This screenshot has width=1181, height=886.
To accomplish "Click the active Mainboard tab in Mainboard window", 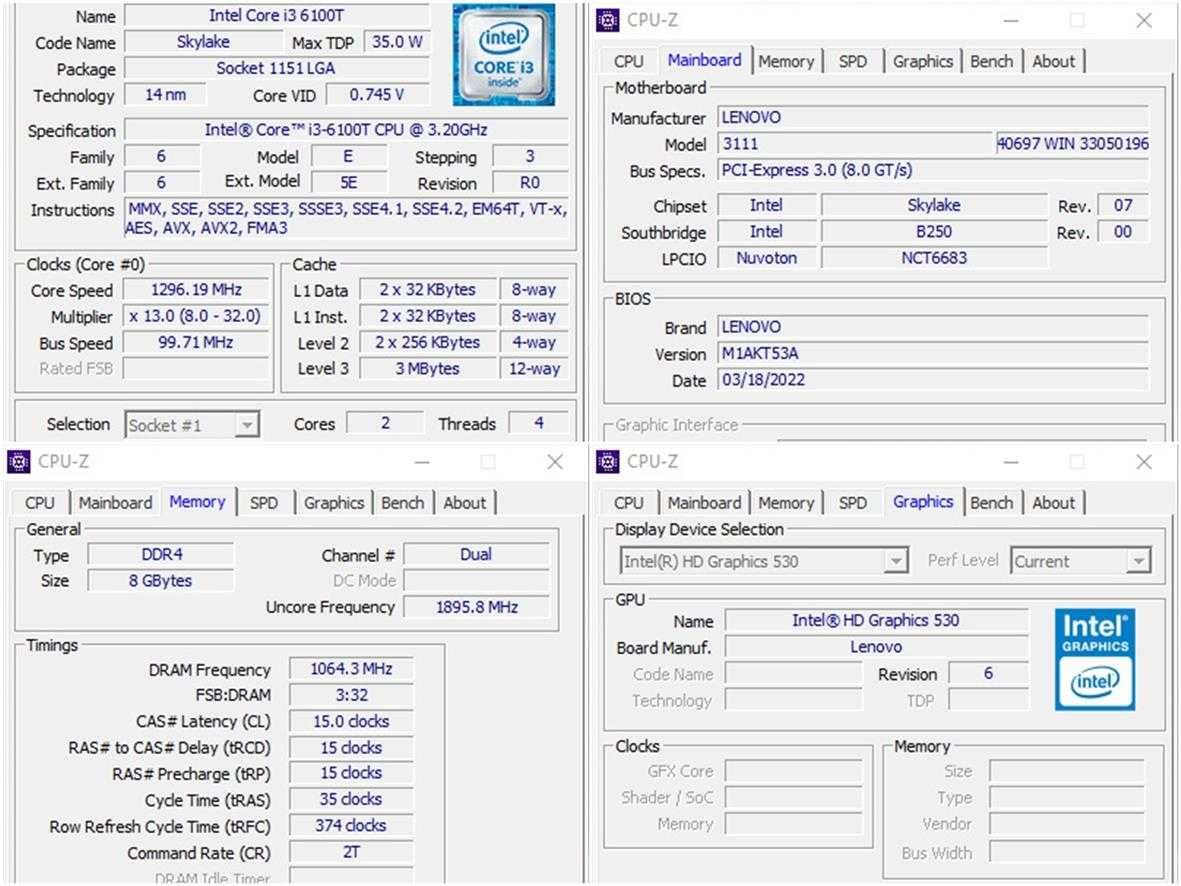I will point(704,60).
